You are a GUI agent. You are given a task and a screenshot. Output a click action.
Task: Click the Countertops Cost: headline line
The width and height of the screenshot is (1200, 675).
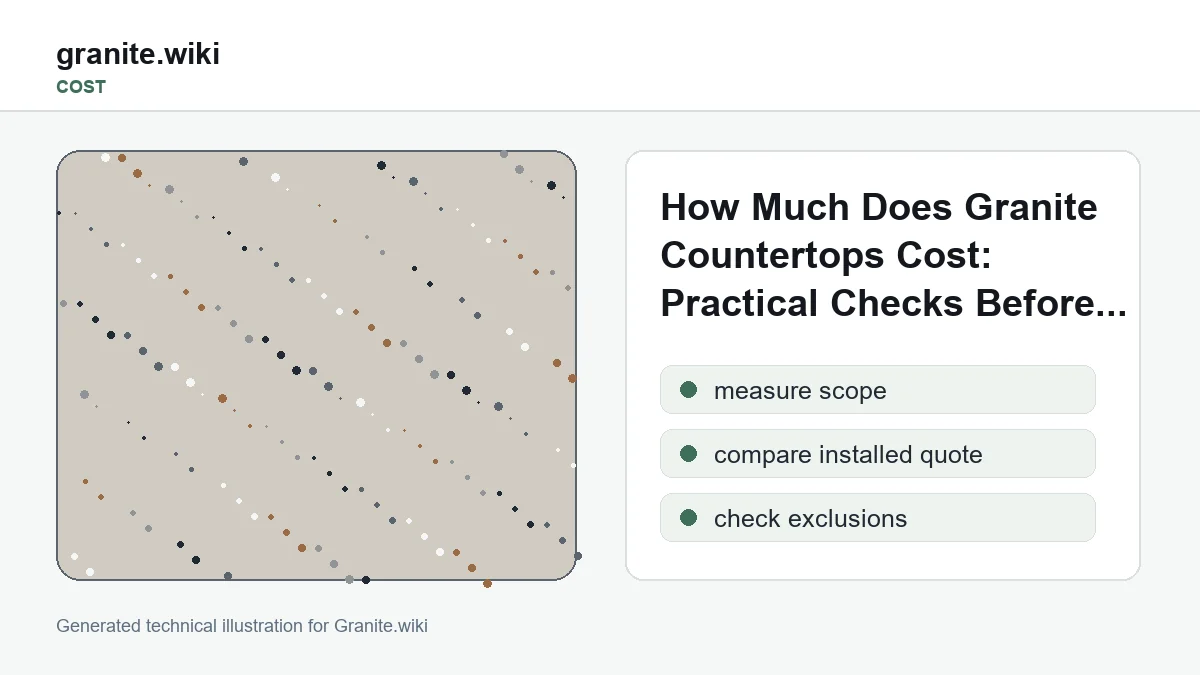(x=826, y=255)
